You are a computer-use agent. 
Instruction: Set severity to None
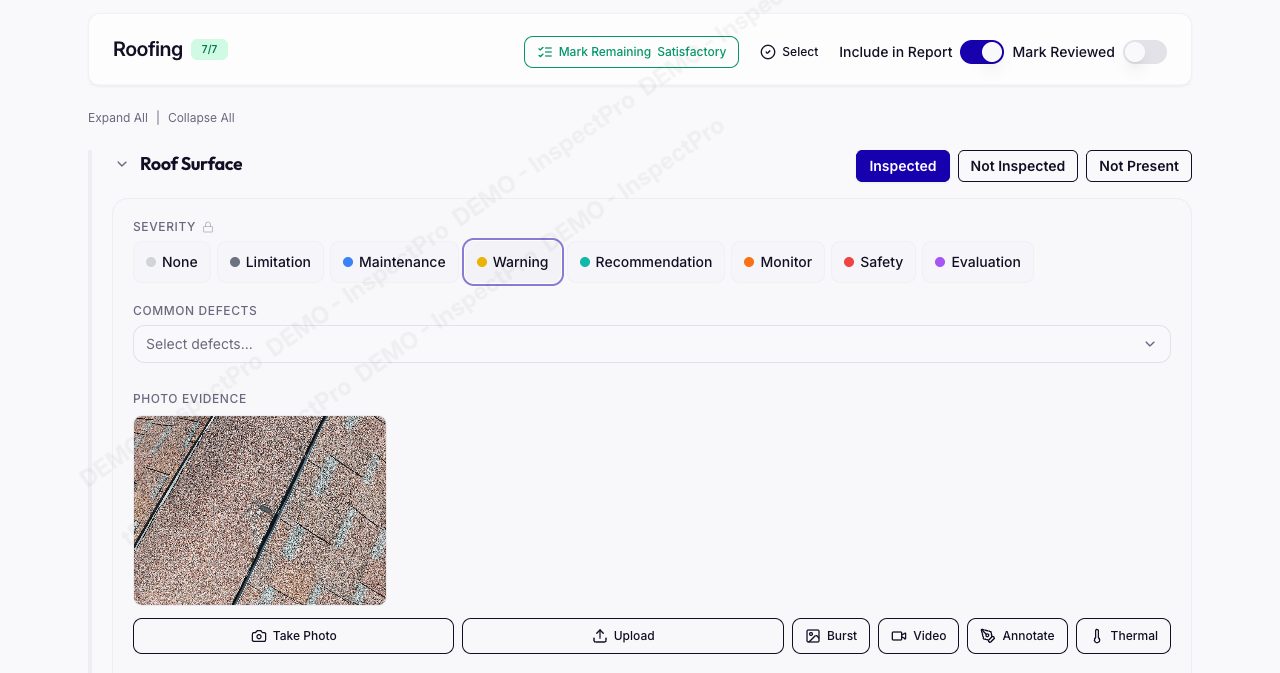pos(172,262)
